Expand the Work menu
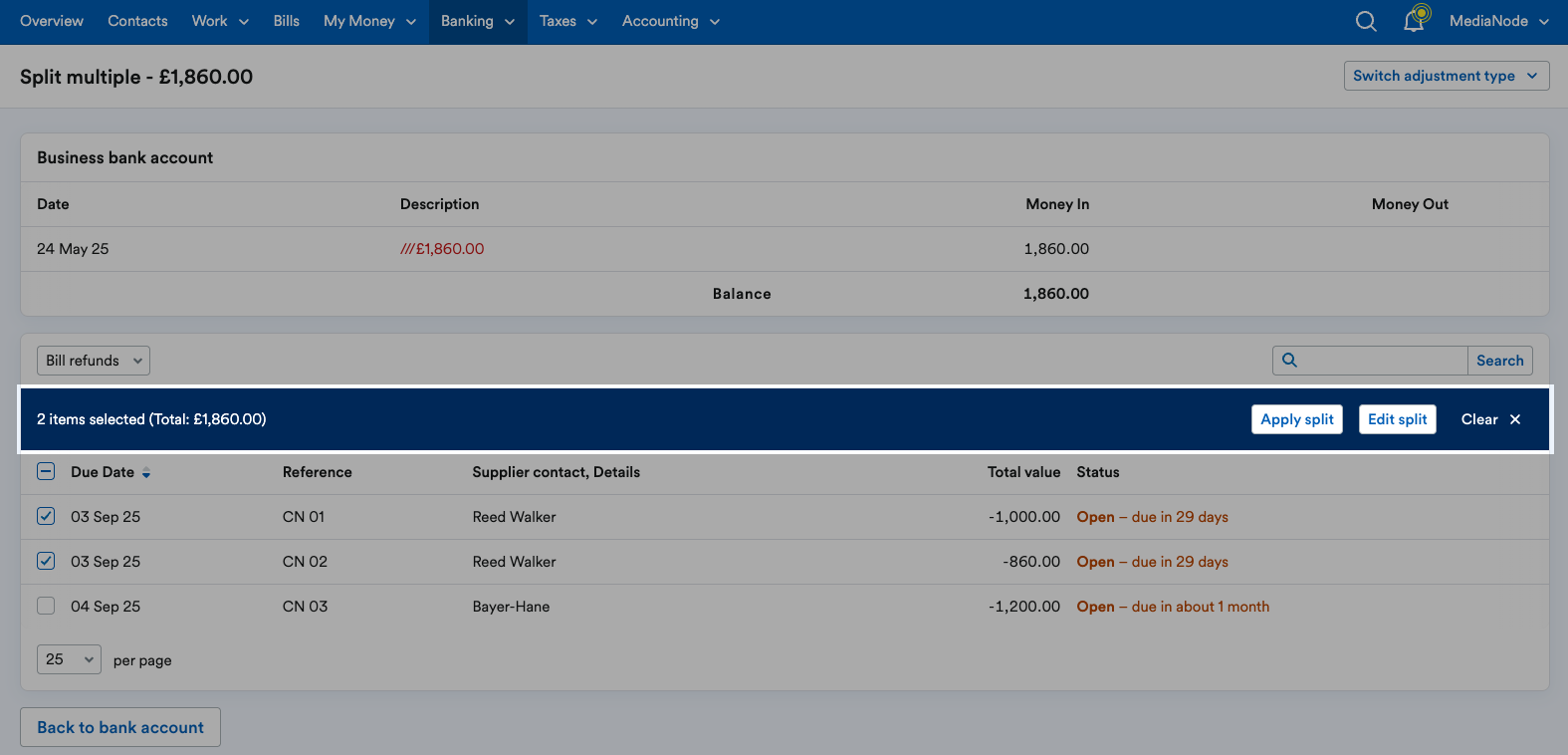The image size is (1568, 755). 220,21
